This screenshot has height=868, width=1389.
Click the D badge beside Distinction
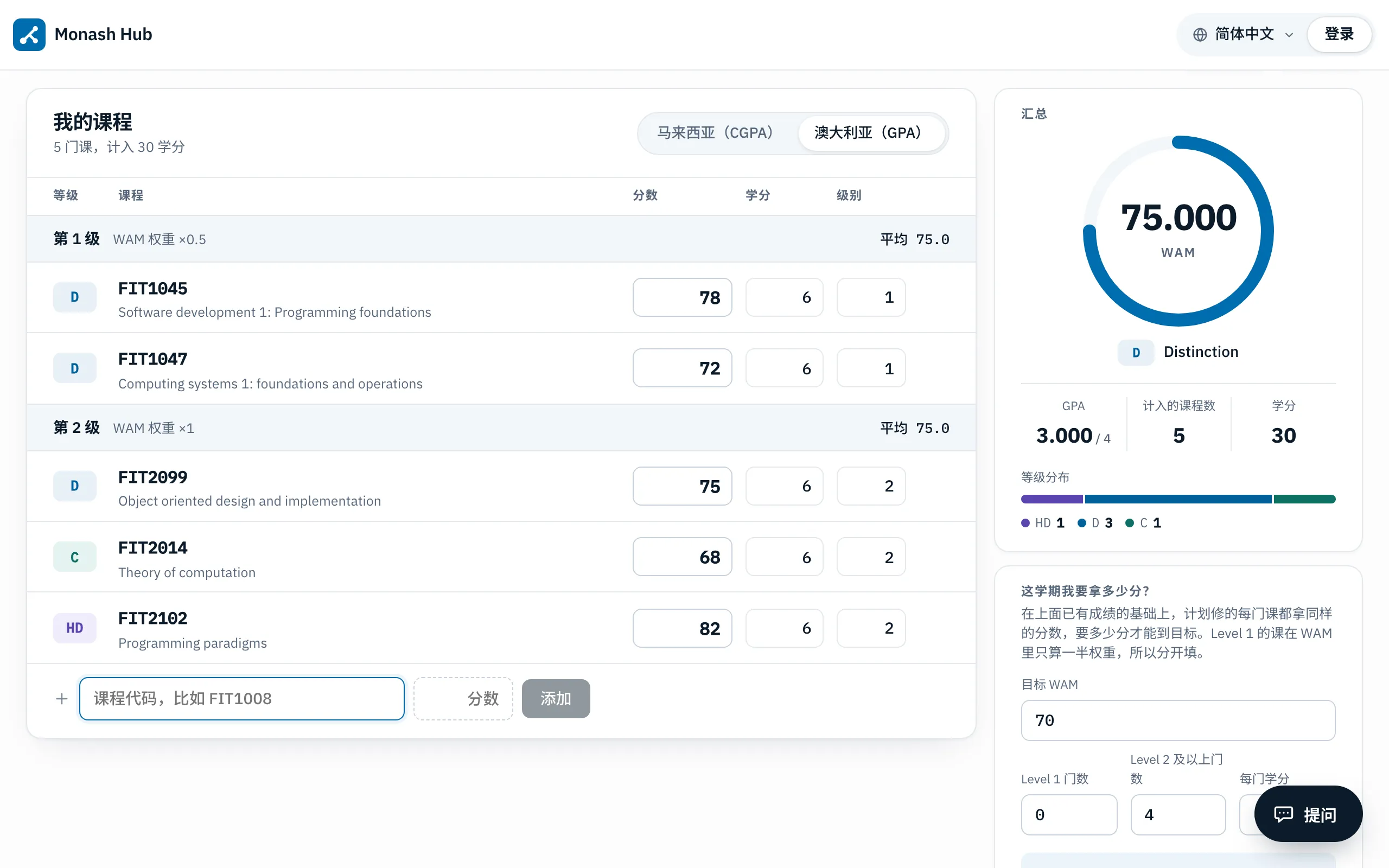click(1136, 353)
